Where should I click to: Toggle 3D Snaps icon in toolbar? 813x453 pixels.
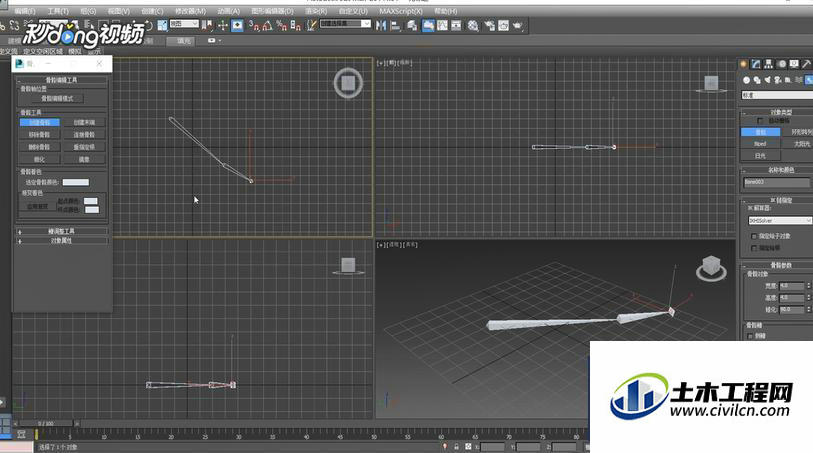point(254,25)
